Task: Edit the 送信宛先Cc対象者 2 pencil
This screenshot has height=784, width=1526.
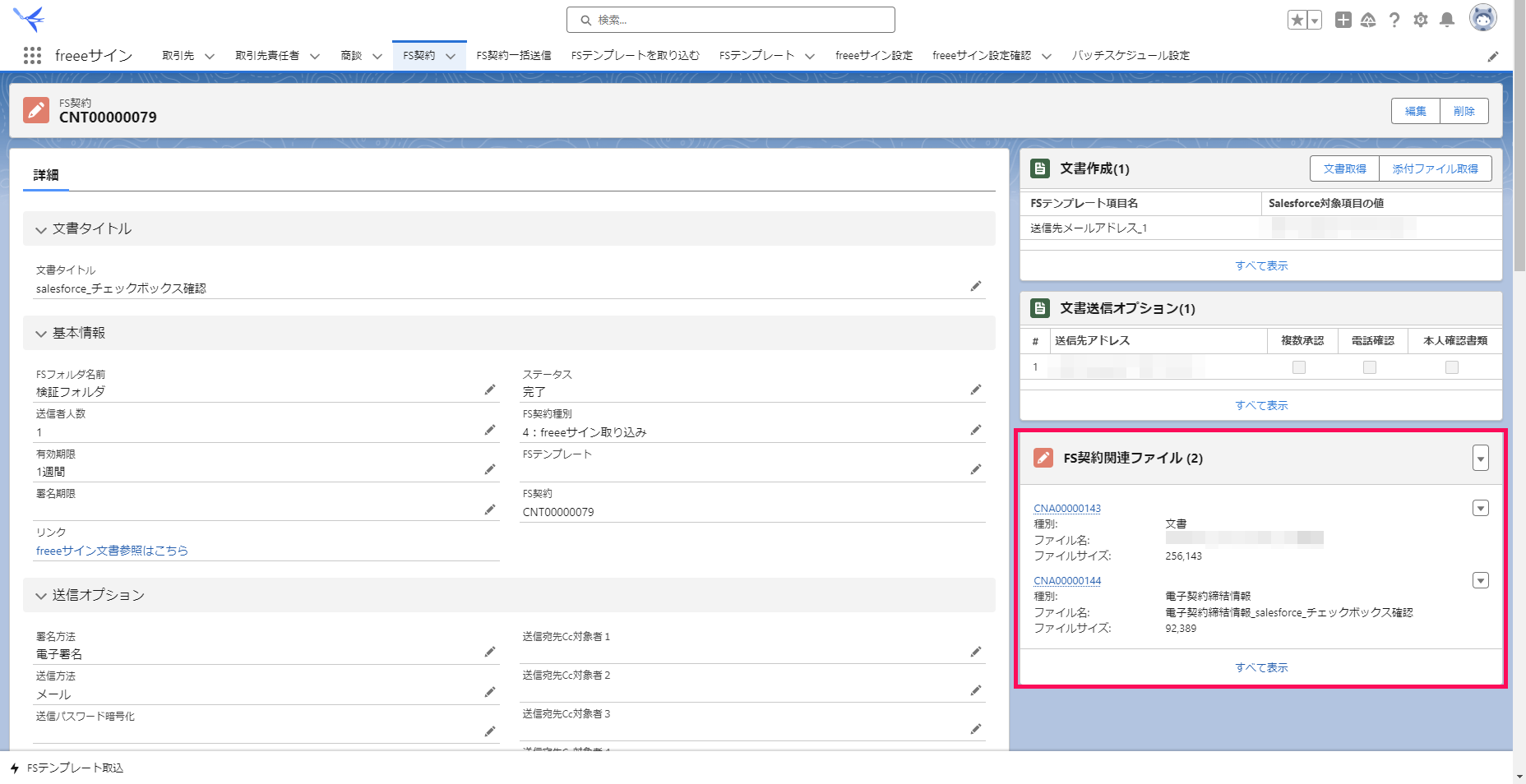Action: point(976,690)
